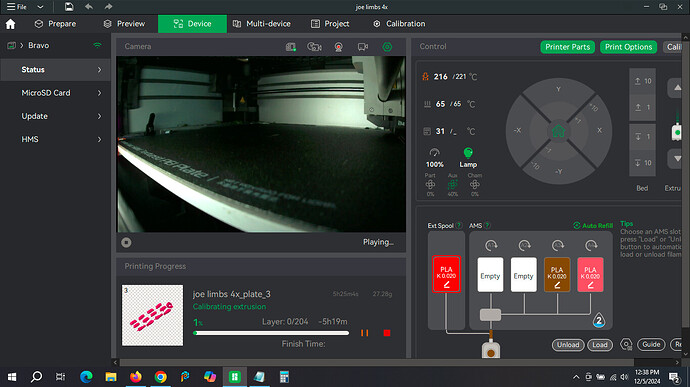Click the timelapse camera icon
The width and height of the screenshot is (690, 387).
coord(314,47)
